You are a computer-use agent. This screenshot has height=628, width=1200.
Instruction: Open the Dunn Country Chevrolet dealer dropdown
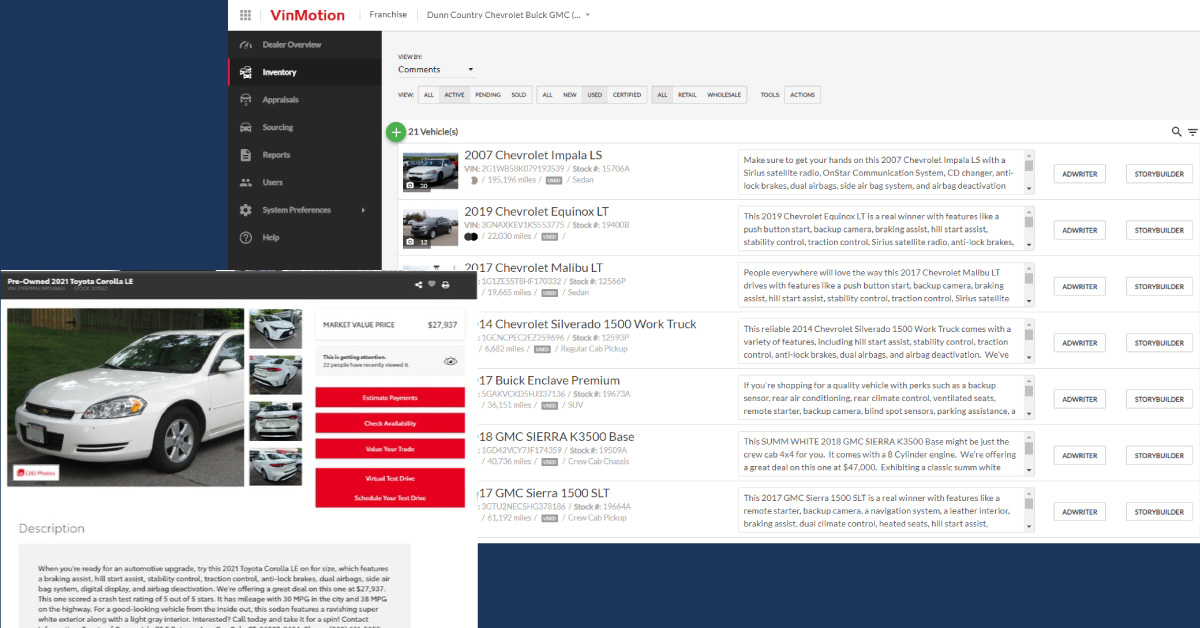click(509, 15)
